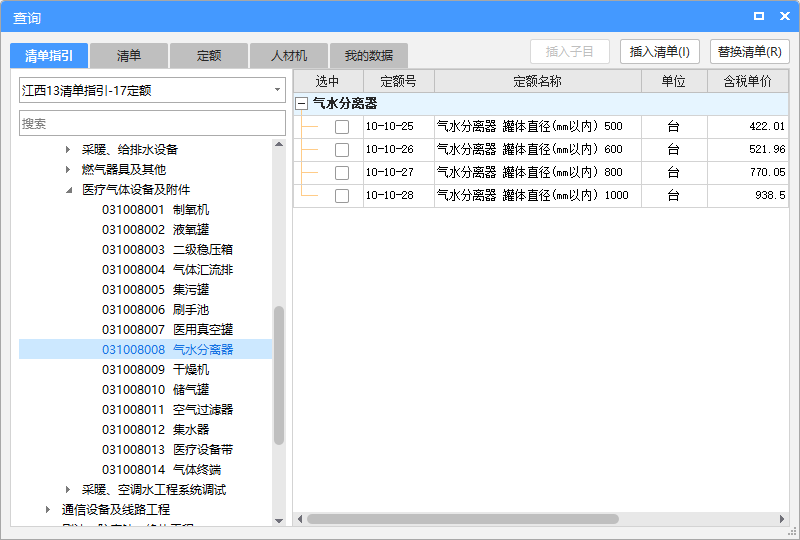Select tree item 031008003 二级稳压箱

click(167, 250)
